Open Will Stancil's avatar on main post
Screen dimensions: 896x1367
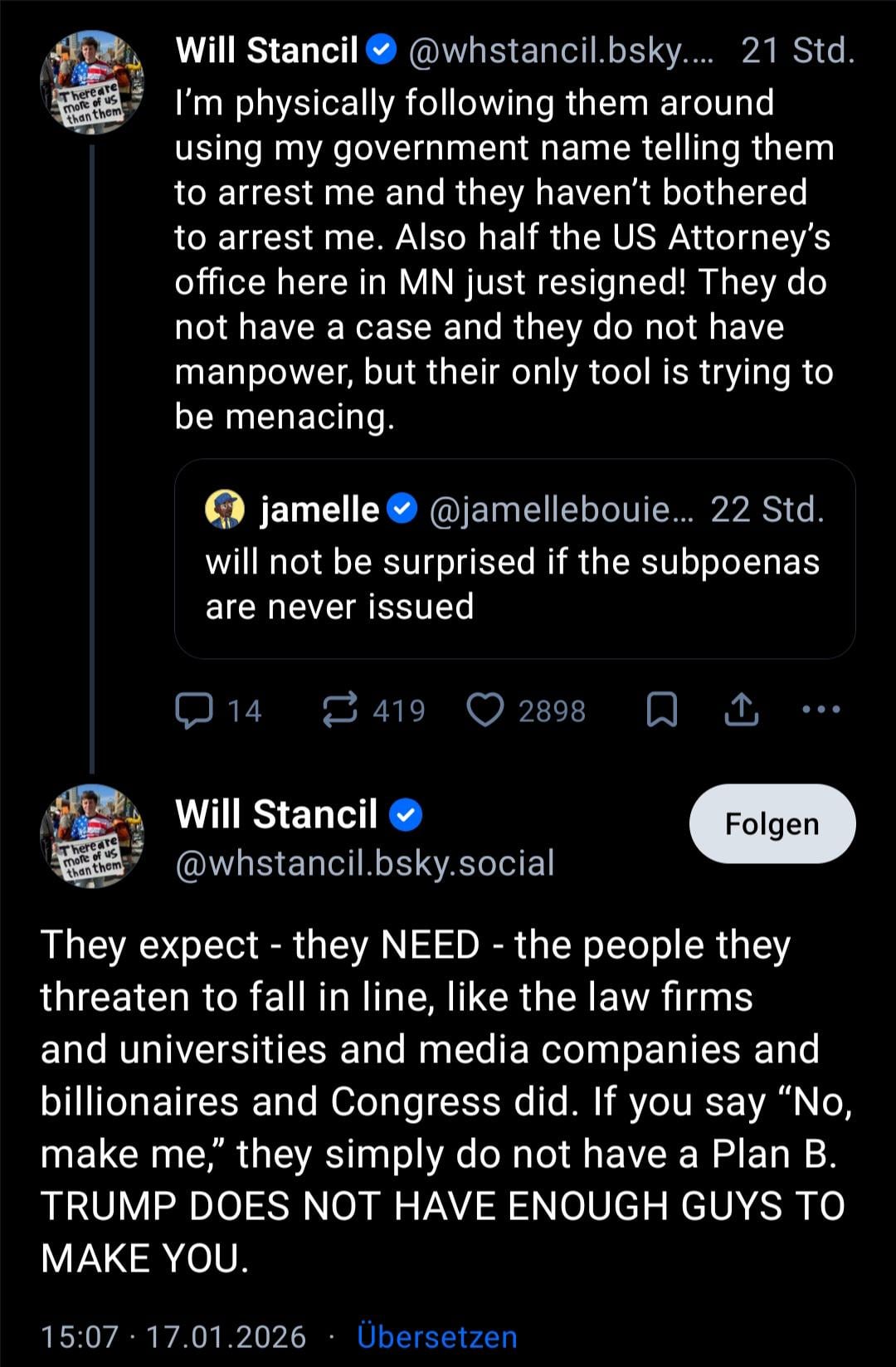click(x=91, y=836)
